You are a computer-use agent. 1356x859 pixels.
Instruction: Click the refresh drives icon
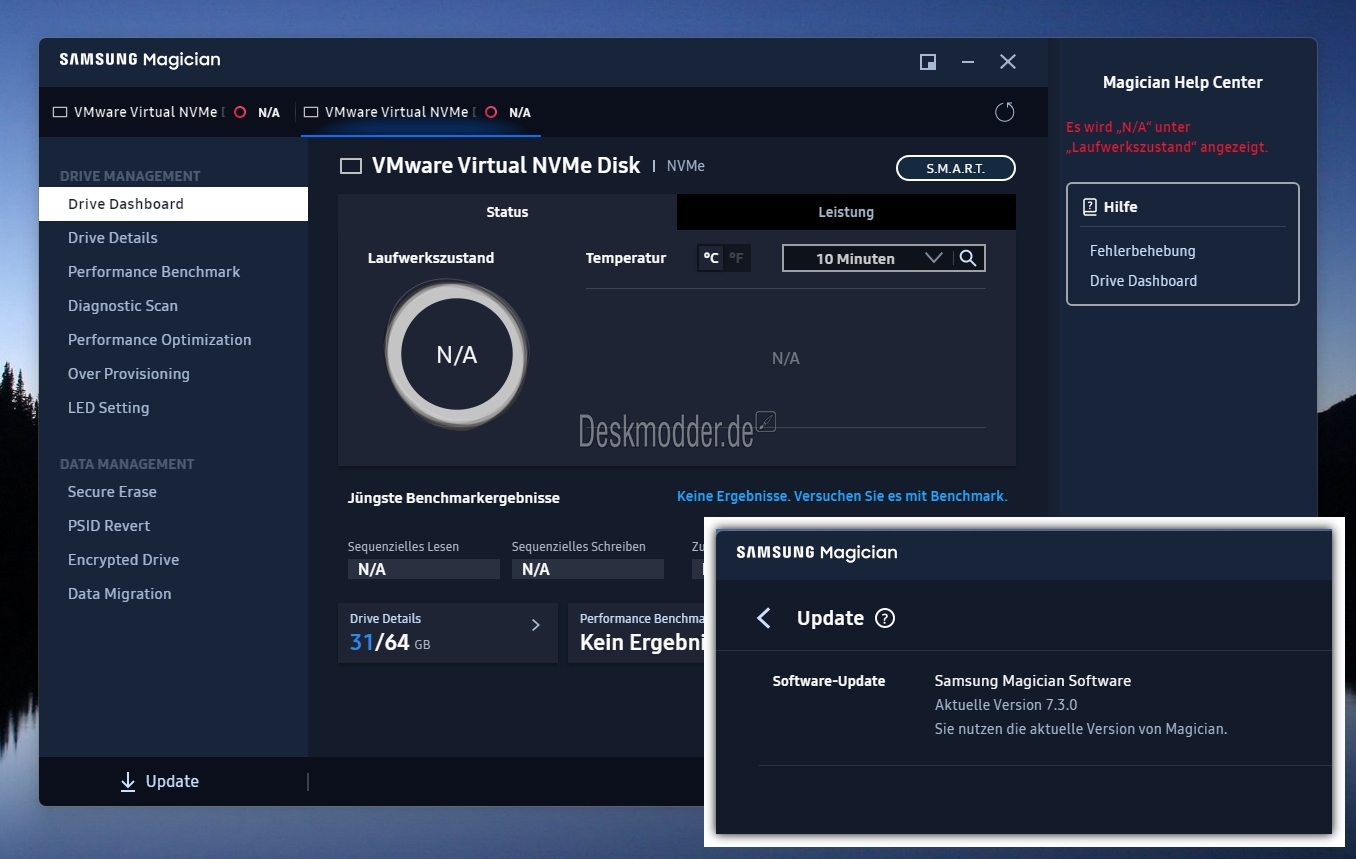click(1005, 112)
